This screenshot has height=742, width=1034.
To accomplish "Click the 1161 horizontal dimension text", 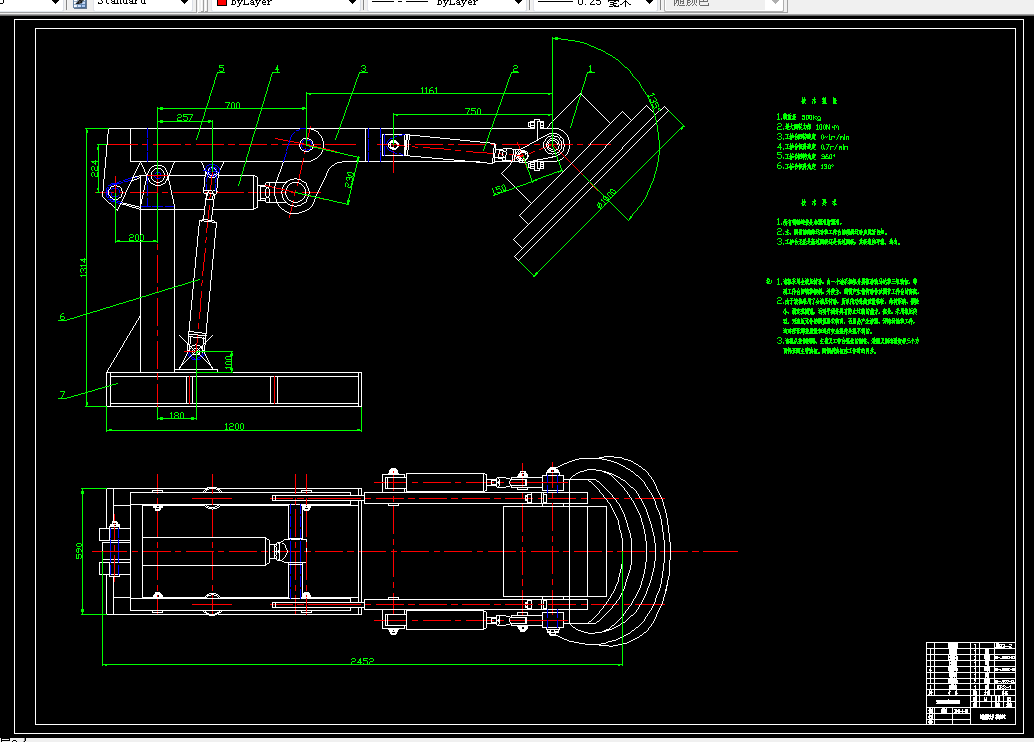I will pyautogui.click(x=428, y=91).
